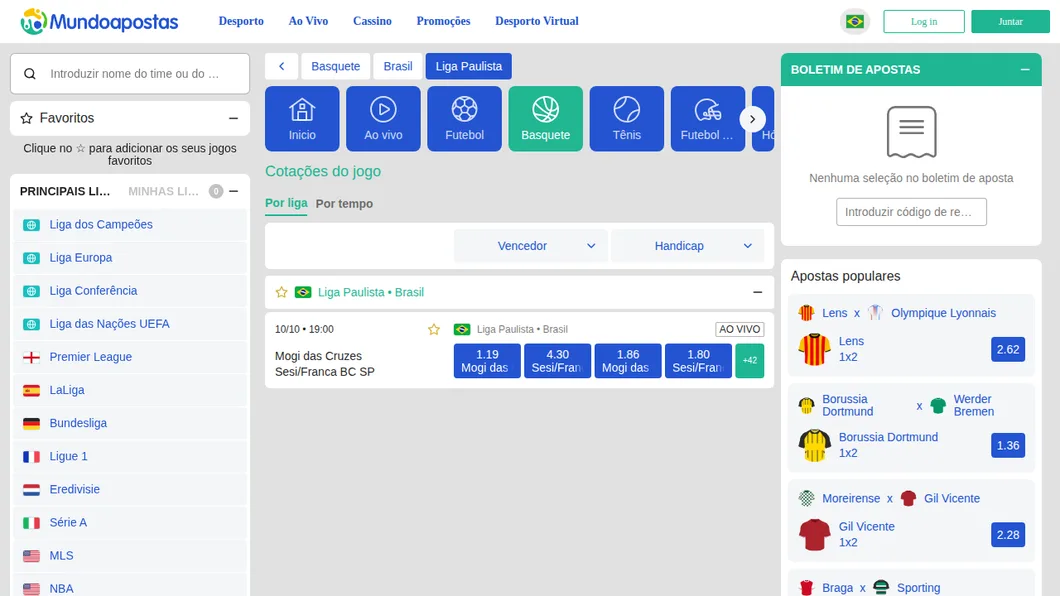The width and height of the screenshot is (1060, 596).
Task: Open the Inicio home icon tile
Action: pyautogui.click(x=302, y=118)
